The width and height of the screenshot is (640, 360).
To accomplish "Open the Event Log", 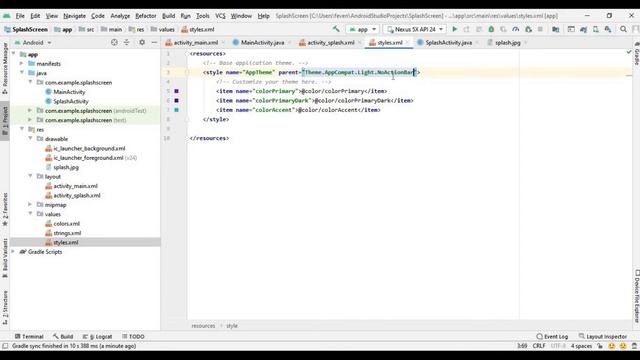I will pyautogui.click(x=552, y=336).
